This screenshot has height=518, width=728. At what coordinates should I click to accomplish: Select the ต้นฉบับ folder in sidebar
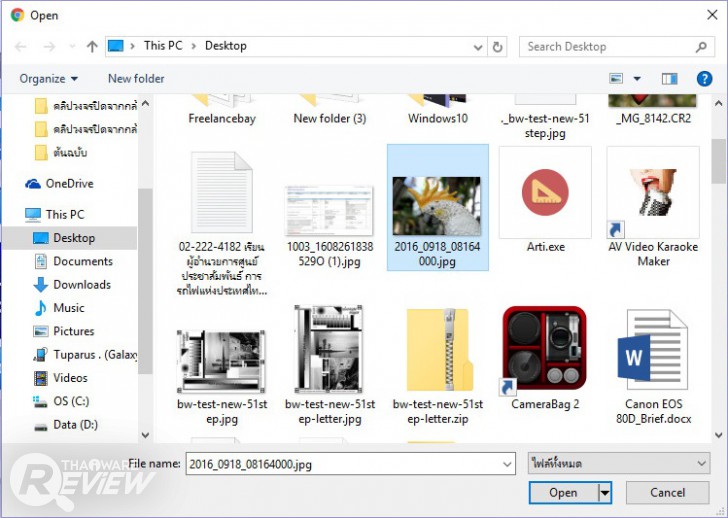pyautogui.click(x=61, y=152)
